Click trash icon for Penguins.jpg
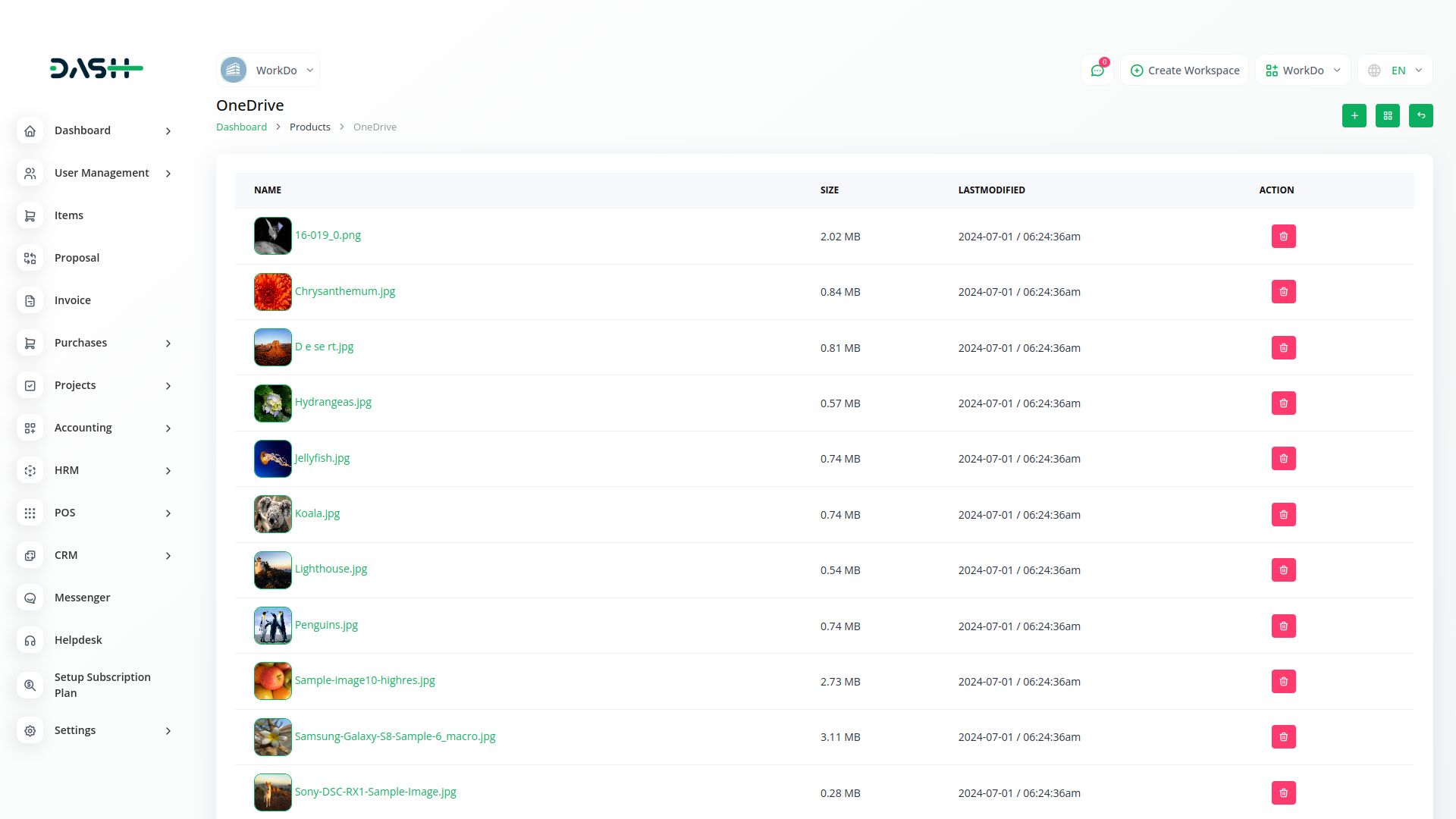The image size is (1456, 819). pyautogui.click(x=1283, y=626)
